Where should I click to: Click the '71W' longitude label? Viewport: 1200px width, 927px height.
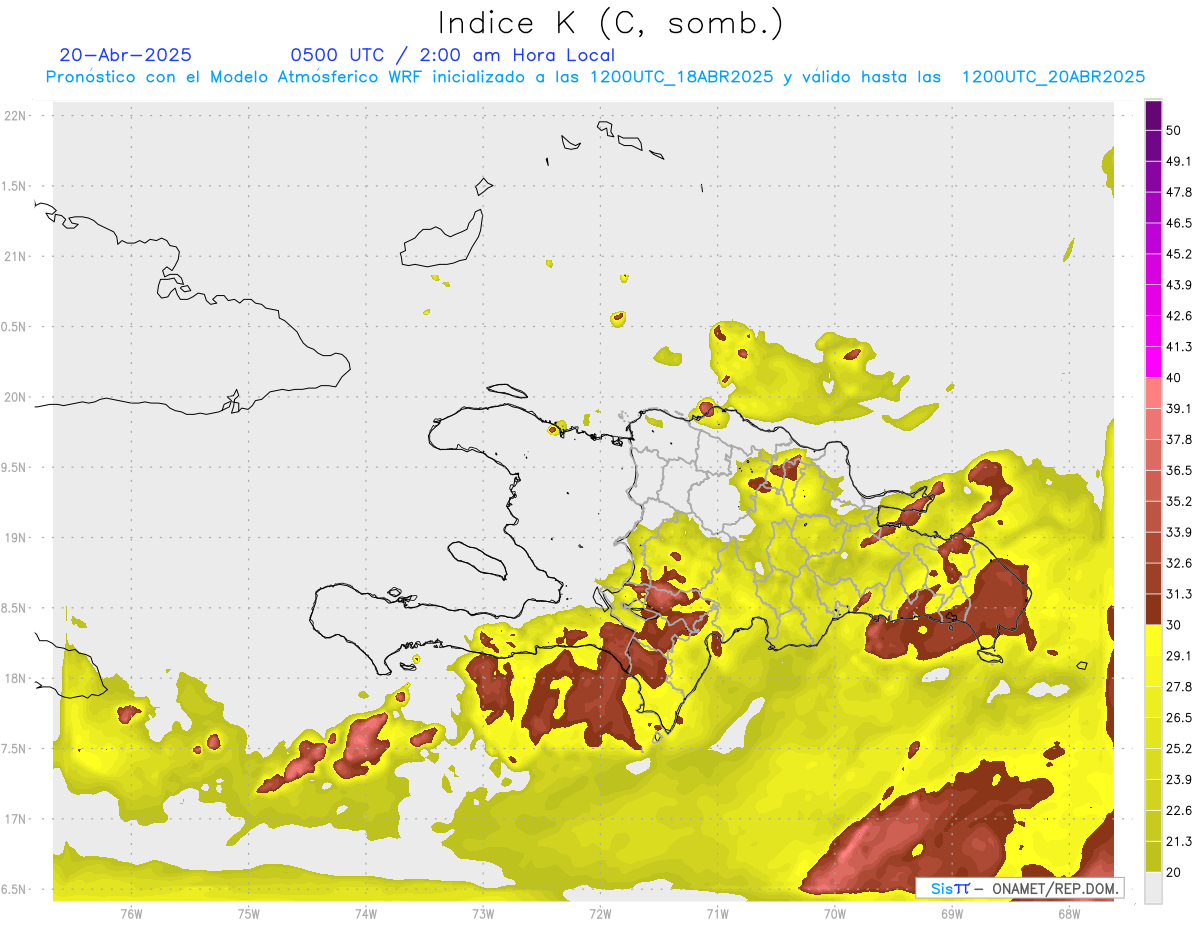(717, 913)
